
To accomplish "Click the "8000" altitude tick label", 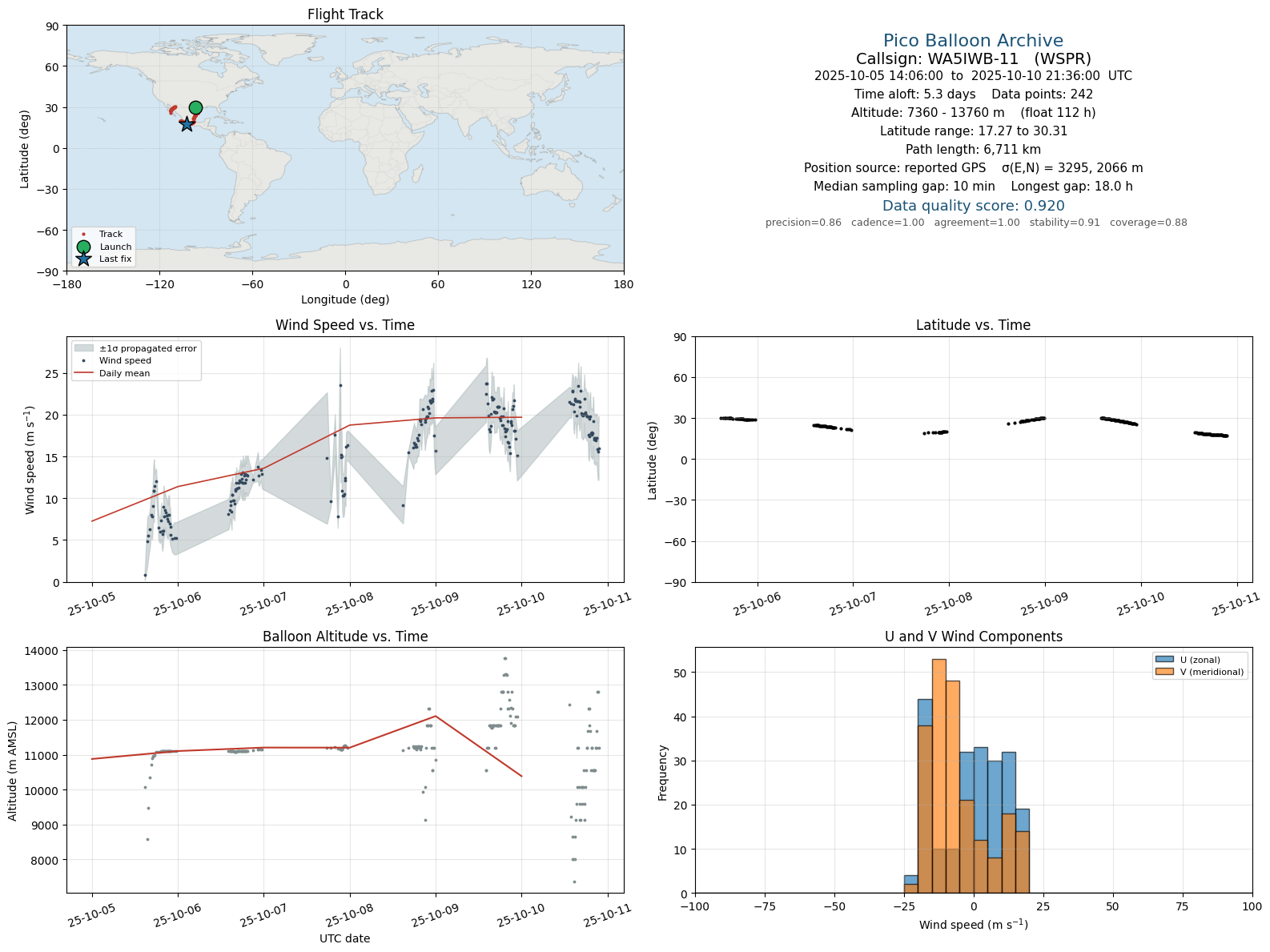I will point(46,860).
